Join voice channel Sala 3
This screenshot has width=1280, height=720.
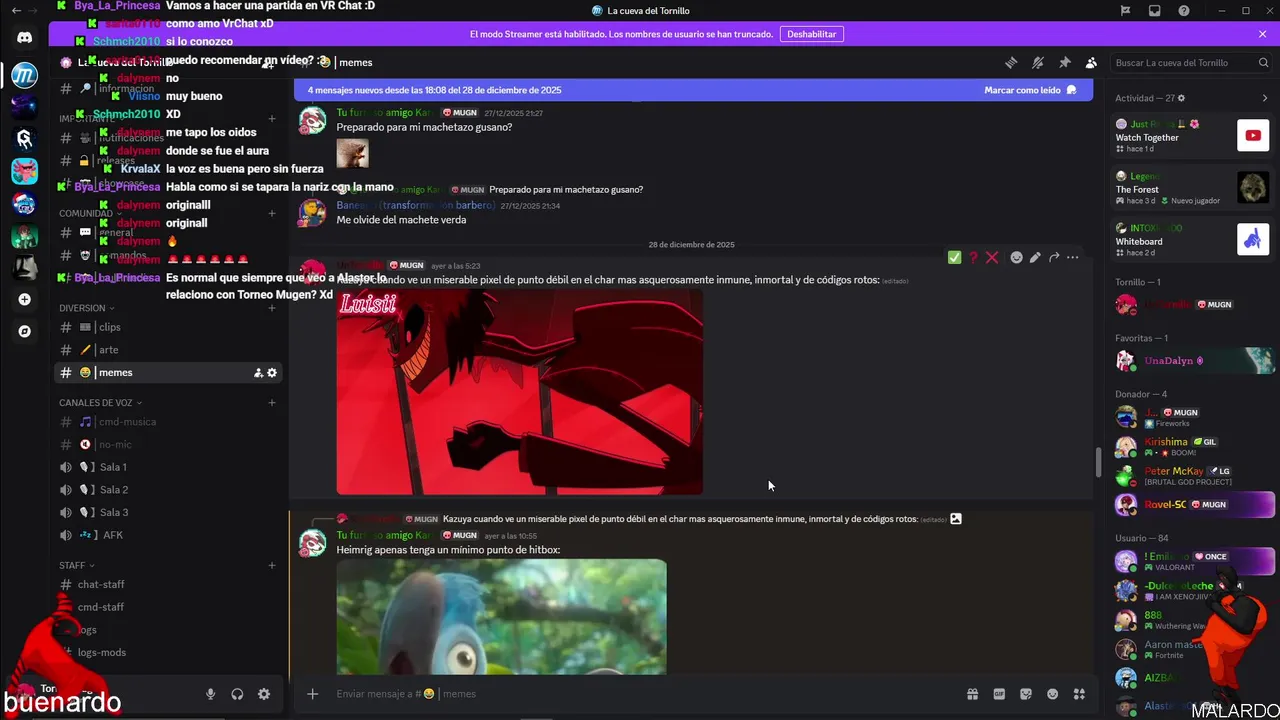tap(169, 512)
